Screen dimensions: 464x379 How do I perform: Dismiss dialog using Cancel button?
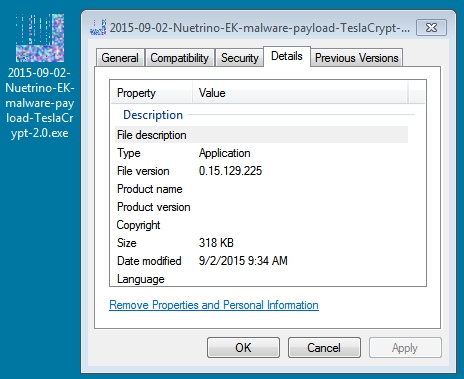(x=324, y=348)
